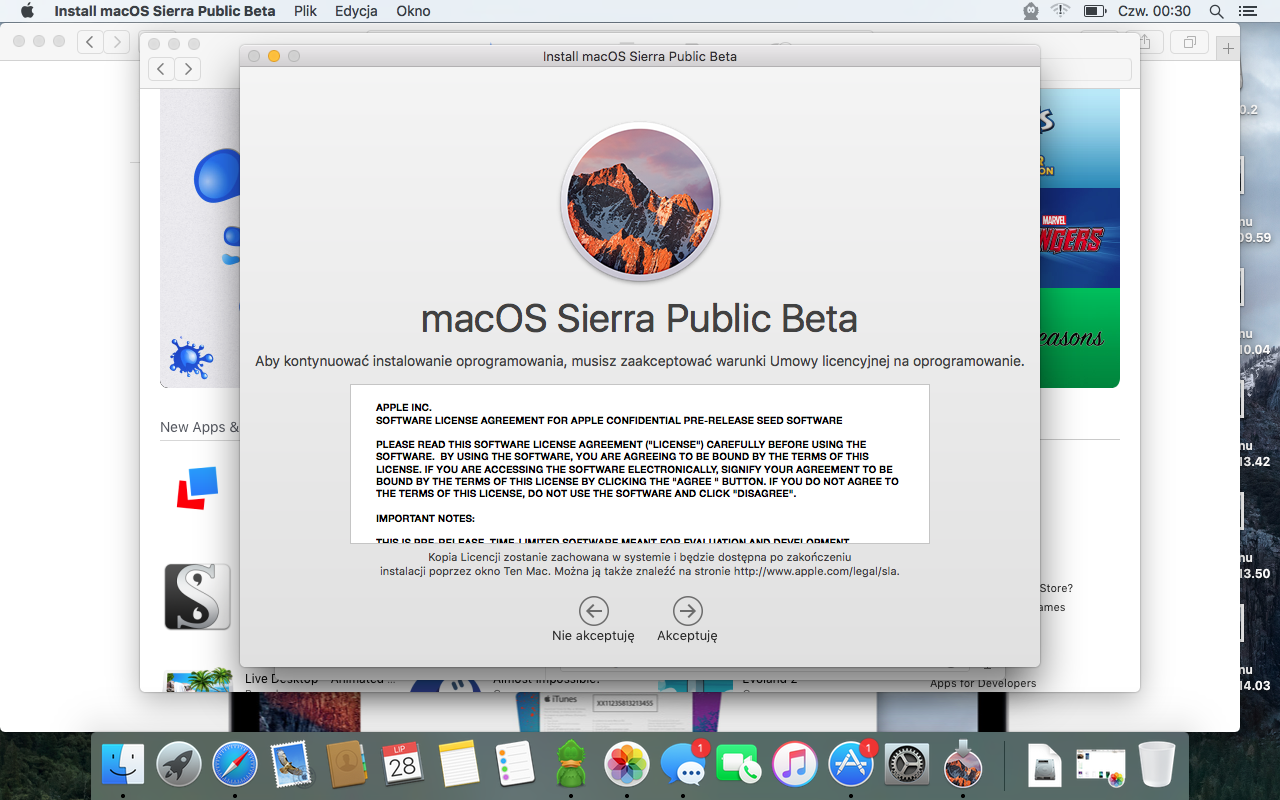
Task: Click the Marvel Avengers banner in App Store
Action: [1079, 238]
